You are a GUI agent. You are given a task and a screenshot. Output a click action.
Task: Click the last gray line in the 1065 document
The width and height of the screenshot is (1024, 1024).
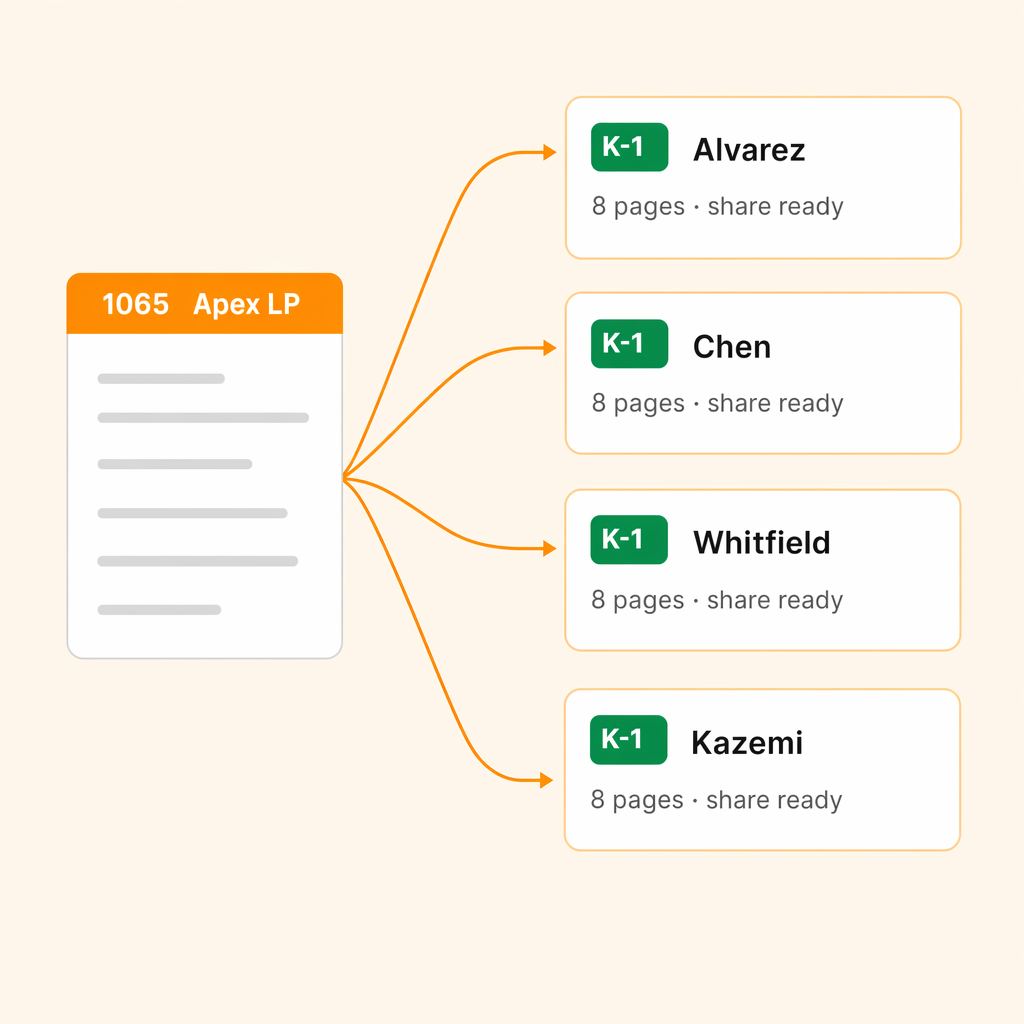(x=159, y=609)
